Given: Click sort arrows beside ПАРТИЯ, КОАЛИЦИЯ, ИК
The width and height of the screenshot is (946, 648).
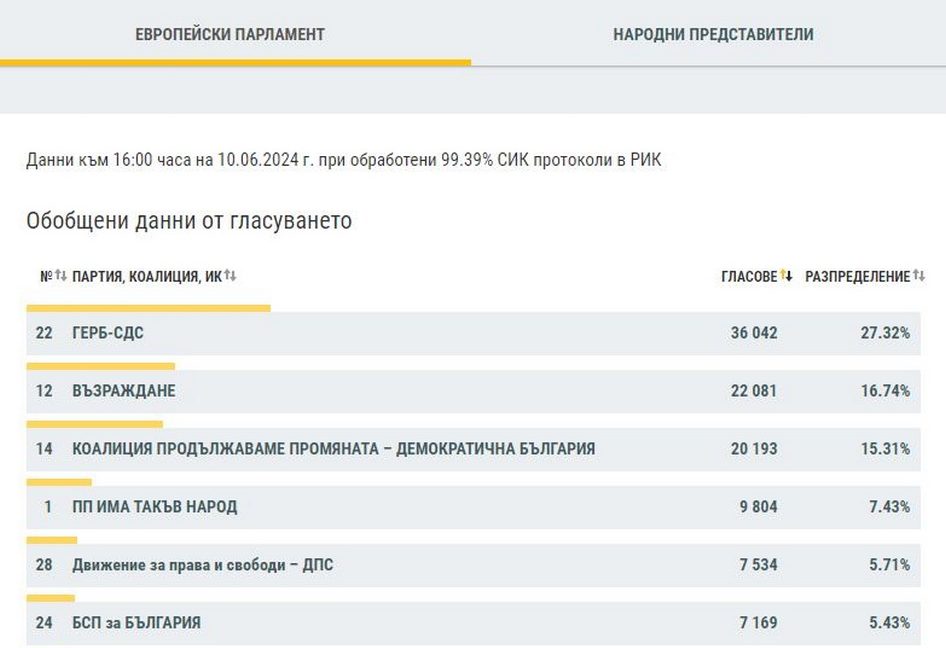Looking at the screenshot, I should coord(231,276).
